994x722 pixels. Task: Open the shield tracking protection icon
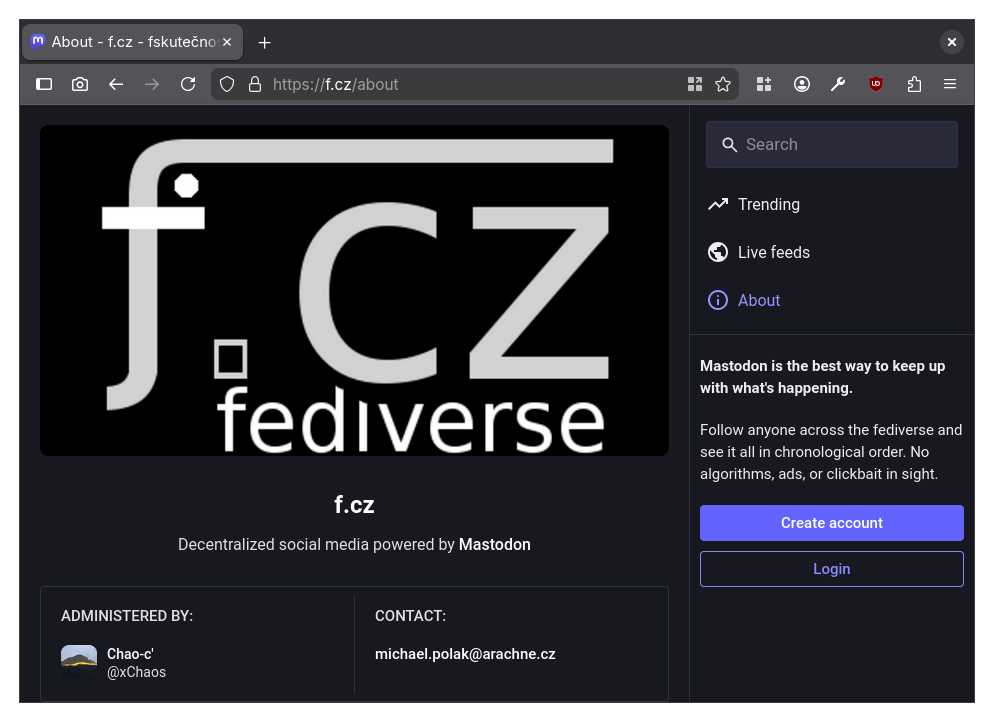pos(227,84)
